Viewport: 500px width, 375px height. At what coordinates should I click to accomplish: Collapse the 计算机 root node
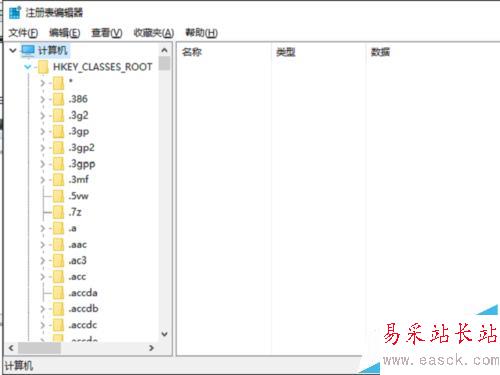13,51
